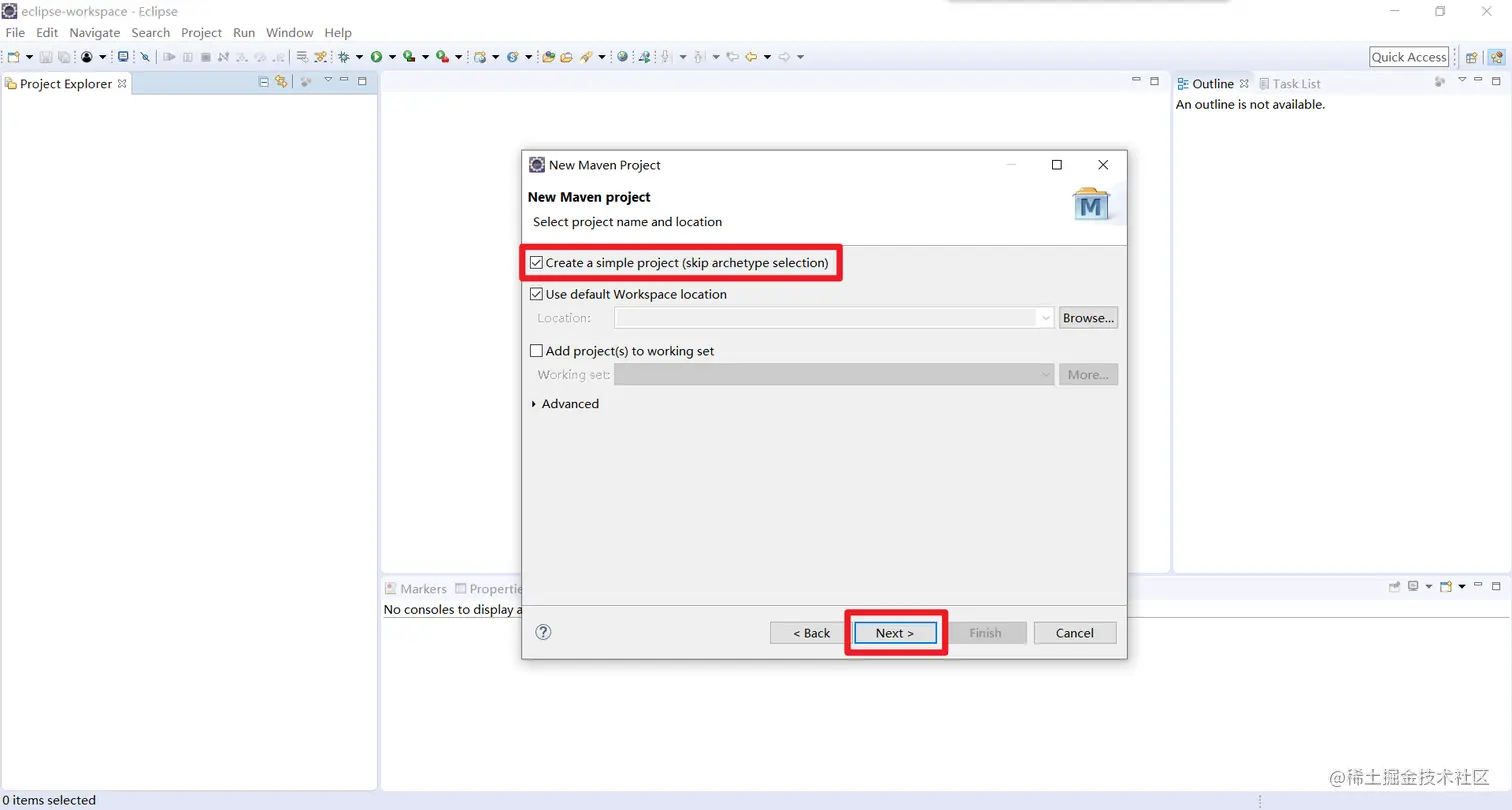This screenshot has width=1512, height=810.
Task: Click the Open Console icon in console view
Action: pos(1446,586)
